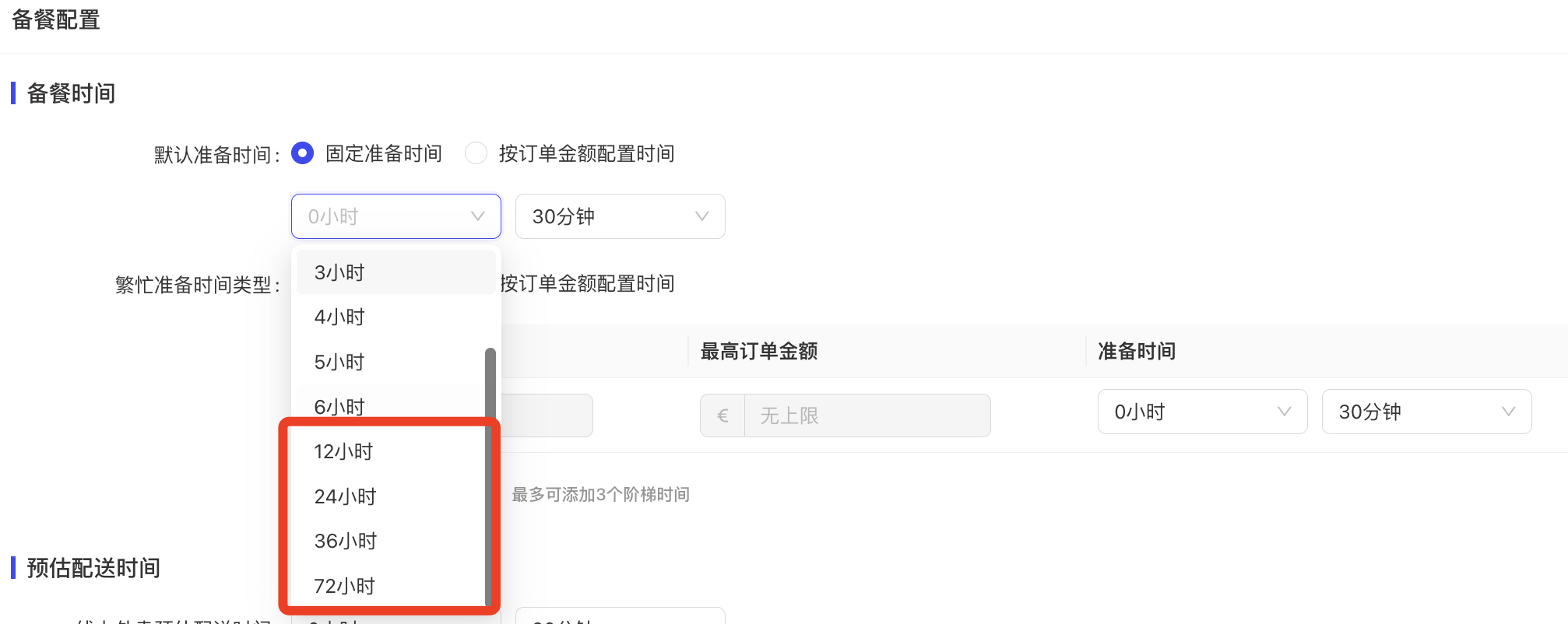
Task: Choose 按订单金额配置时间 for busy prep type
Action: [587, 283]
